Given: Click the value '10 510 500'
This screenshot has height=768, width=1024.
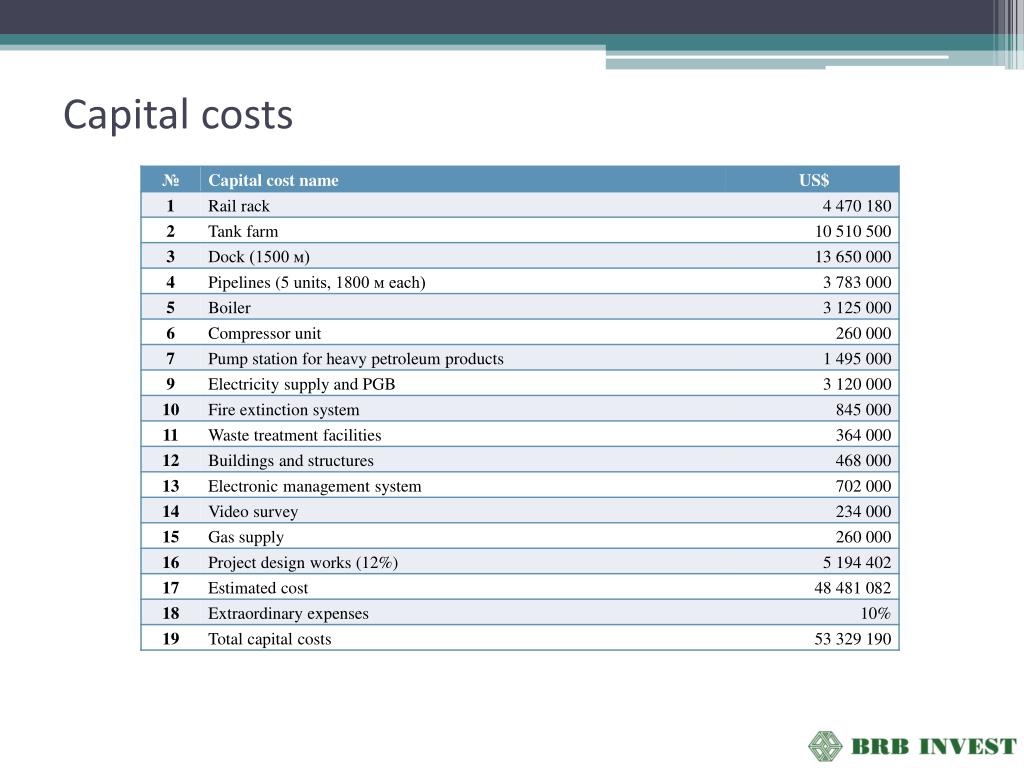Looking at the screenshot, I should (x=853, y=231).
